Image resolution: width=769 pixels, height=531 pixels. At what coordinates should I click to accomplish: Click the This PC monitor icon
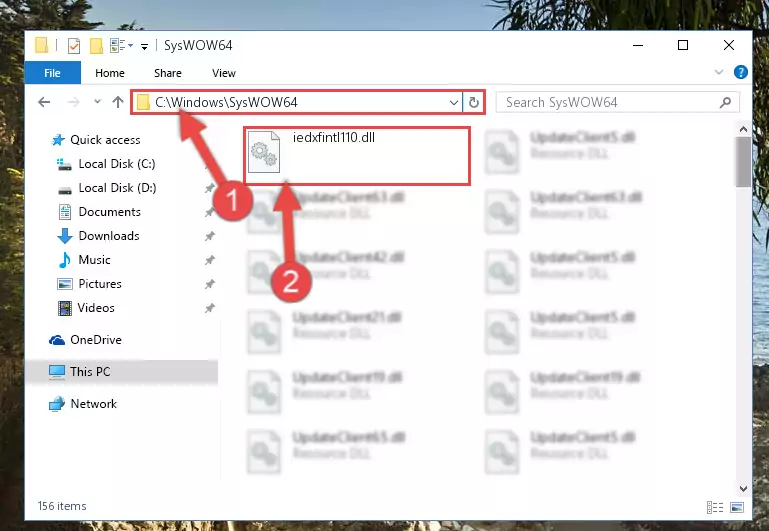click(x=57, y=372)
